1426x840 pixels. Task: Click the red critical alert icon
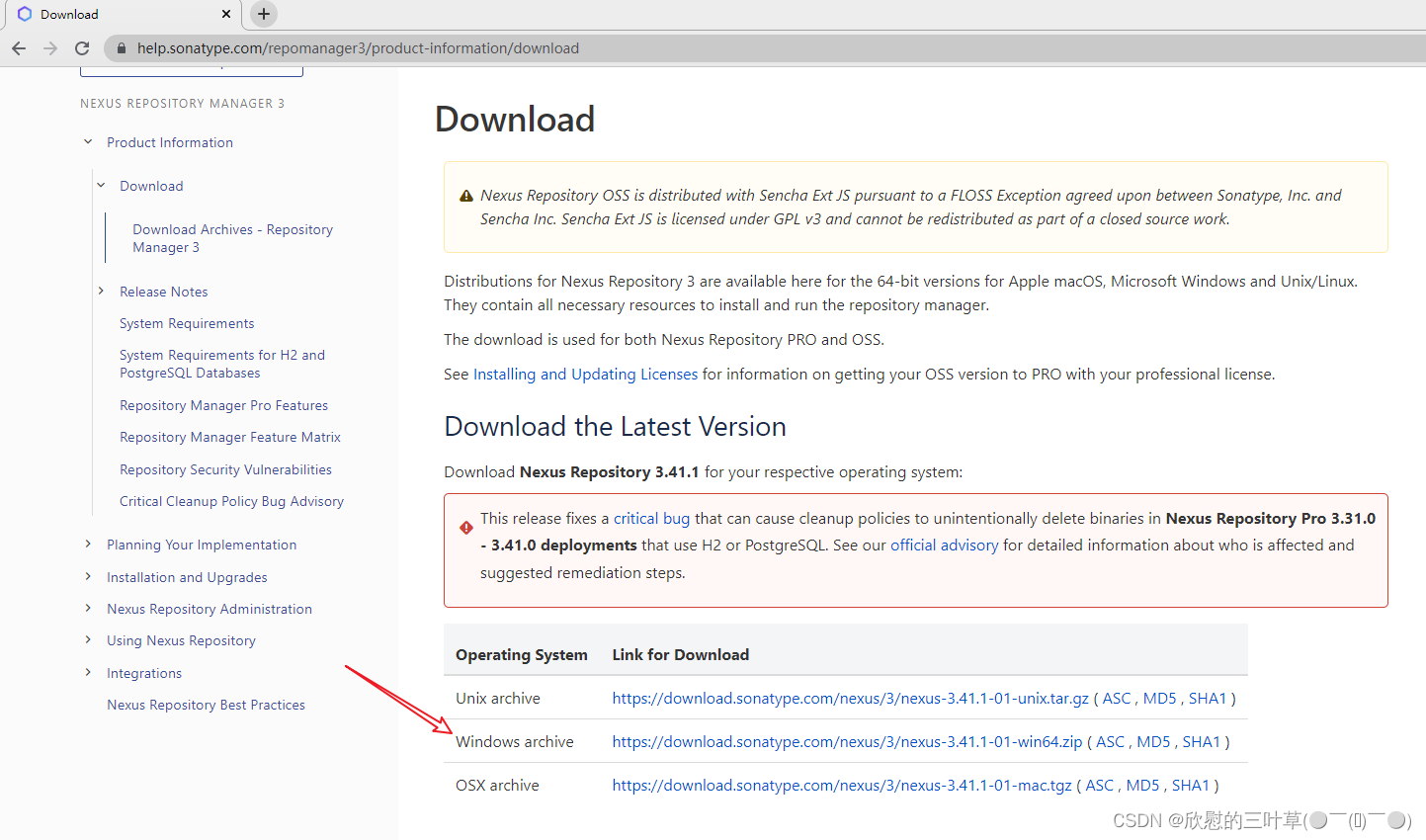tap(466, 528)
